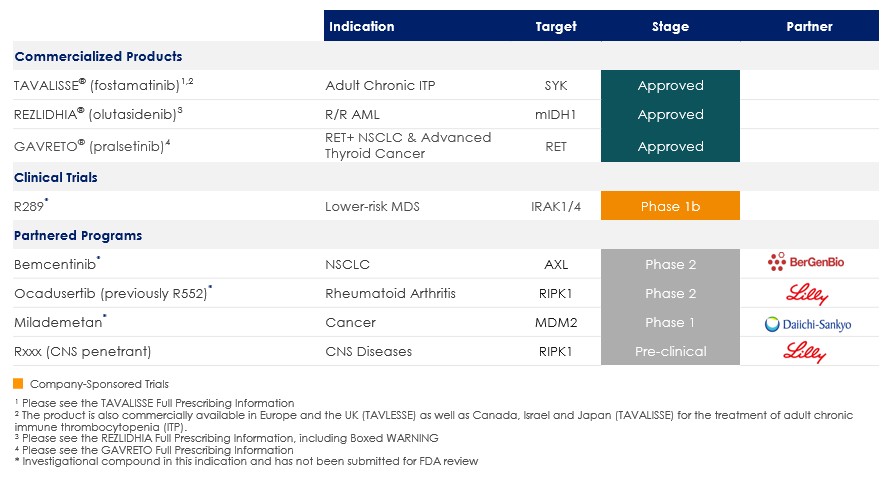This screenshot has width=887, height=479.
Task: Click the TAVALISSE Full Prescribing Information footnote
Action: point(154,403)
